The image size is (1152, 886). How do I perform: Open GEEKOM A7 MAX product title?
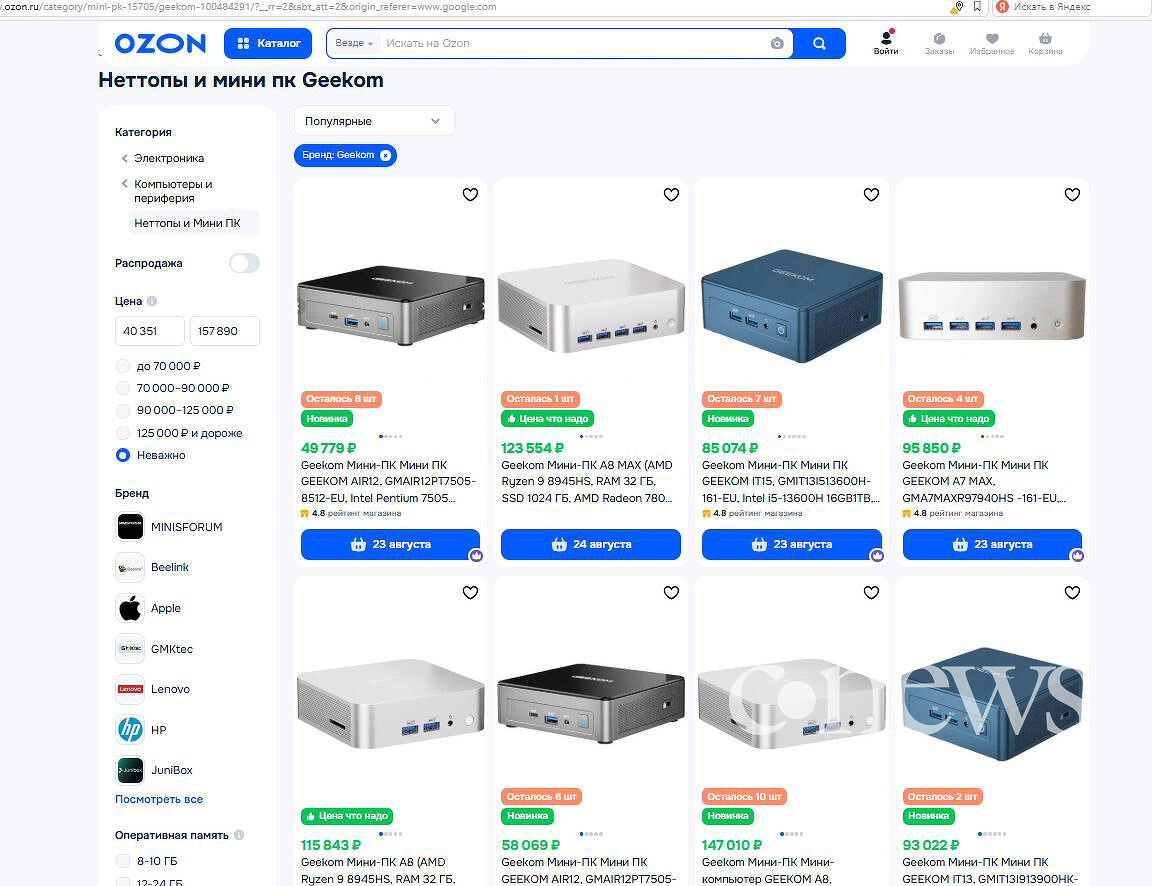tap(984, 481)
